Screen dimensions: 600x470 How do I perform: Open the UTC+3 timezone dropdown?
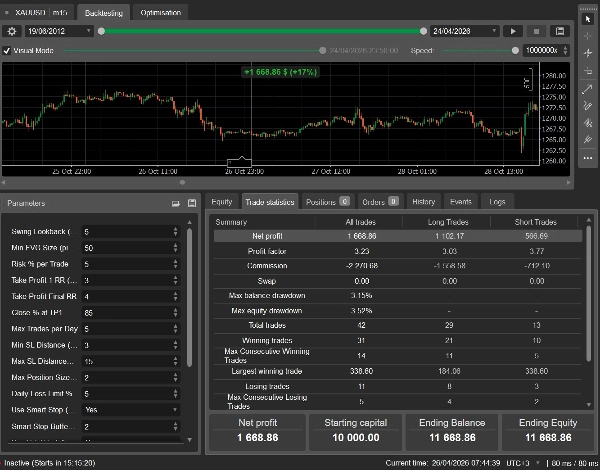tap(523, 463)
